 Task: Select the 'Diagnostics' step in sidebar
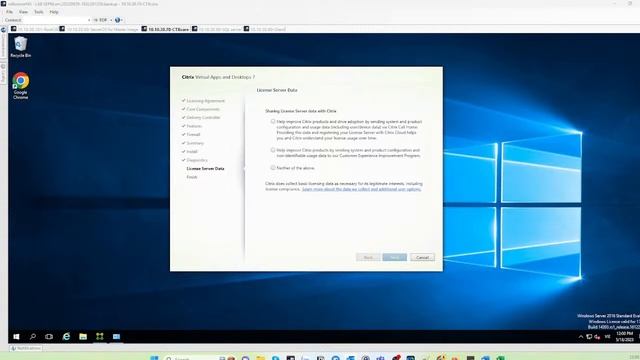(x=197, y=160)
